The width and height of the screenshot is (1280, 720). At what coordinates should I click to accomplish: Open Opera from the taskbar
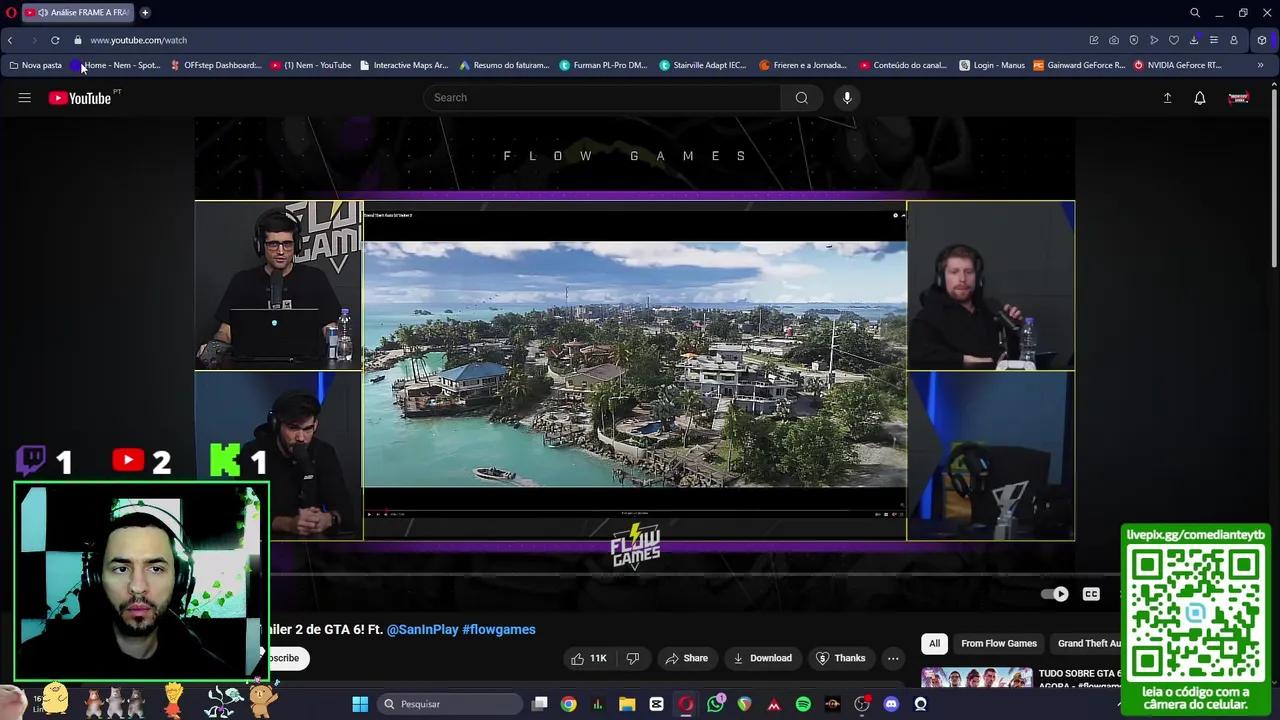click(x=686, y=704)
